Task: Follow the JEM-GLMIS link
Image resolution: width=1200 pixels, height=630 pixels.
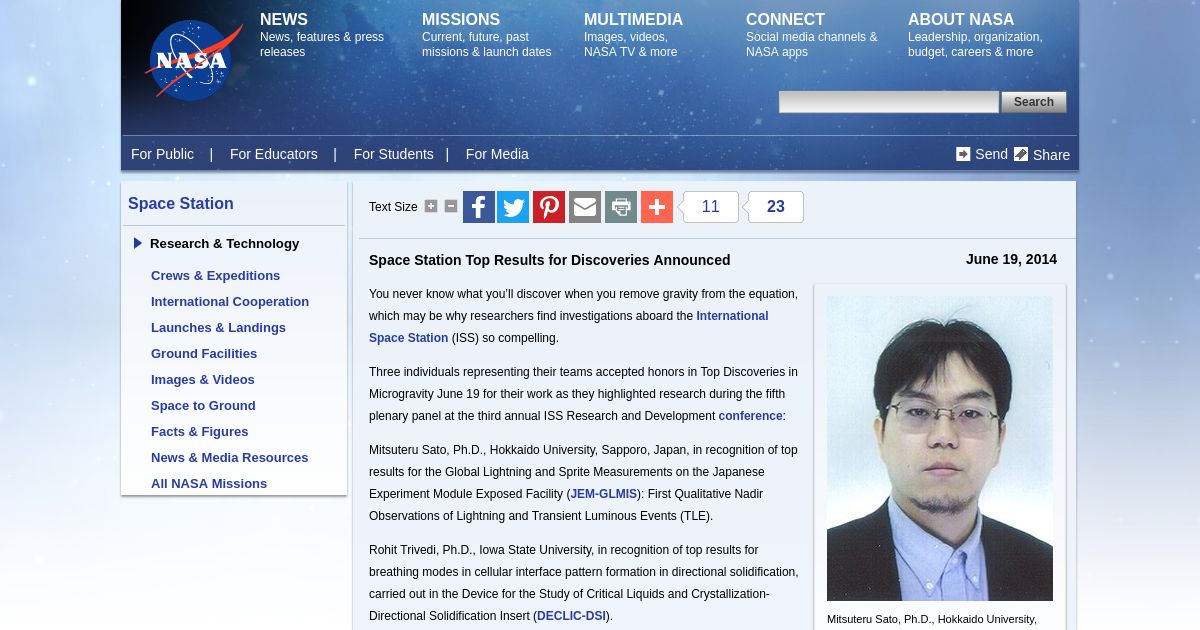Action: click(x=604, y=494)
